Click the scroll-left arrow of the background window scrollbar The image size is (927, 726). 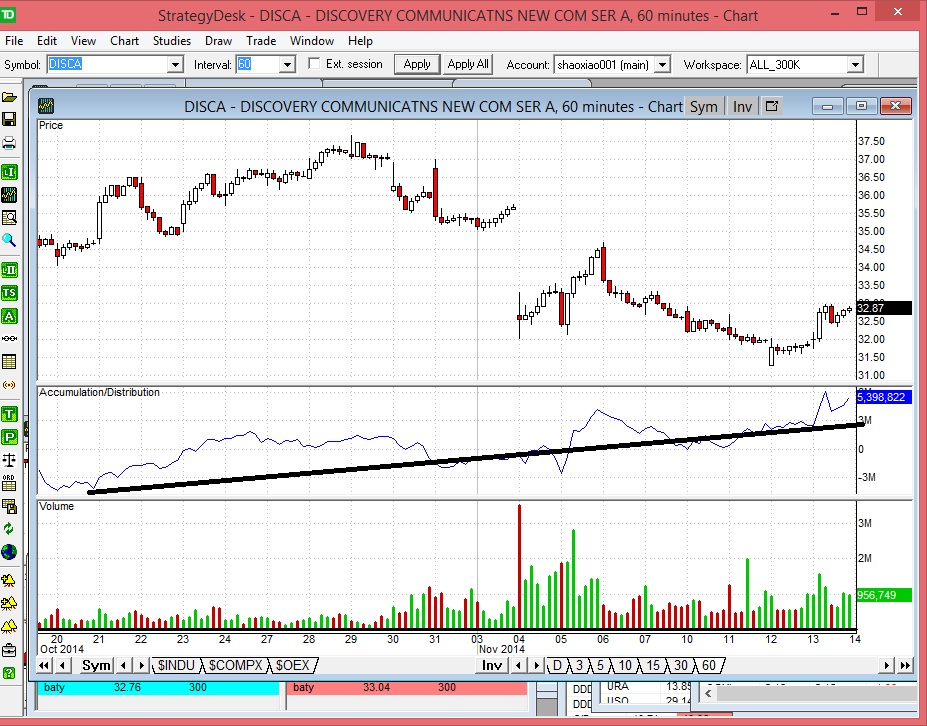(708, 693)
